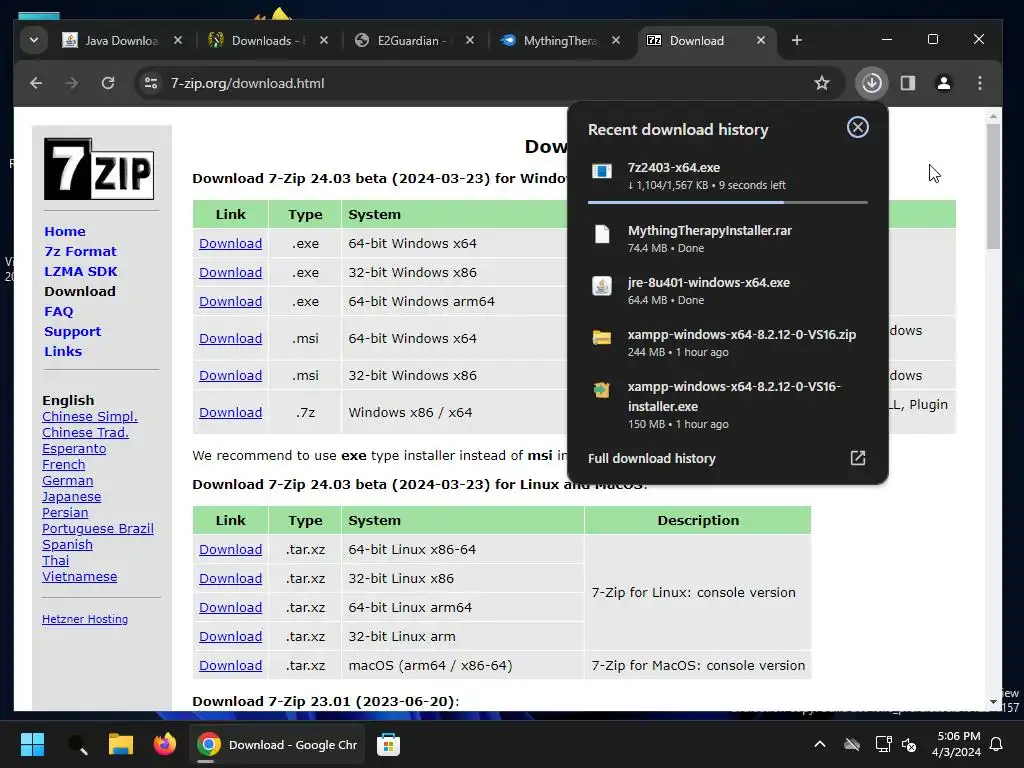Go back to previous page
The image size is (1024, 768).
click(36, 83)
